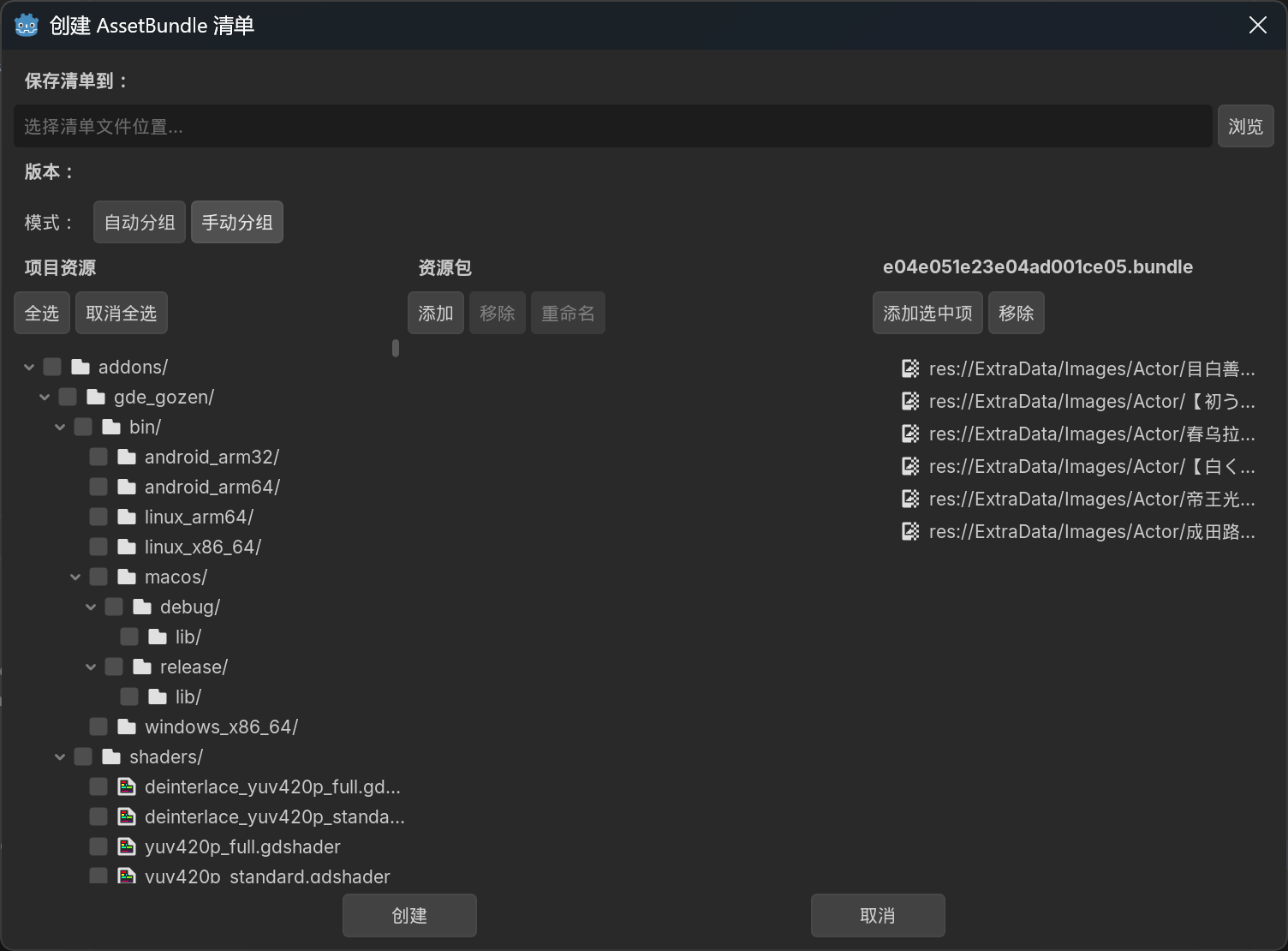The image size is (1288, 951).
Task: Click the deinterlace_yuv420p_standa shader file icon
Action: (127, 817)
